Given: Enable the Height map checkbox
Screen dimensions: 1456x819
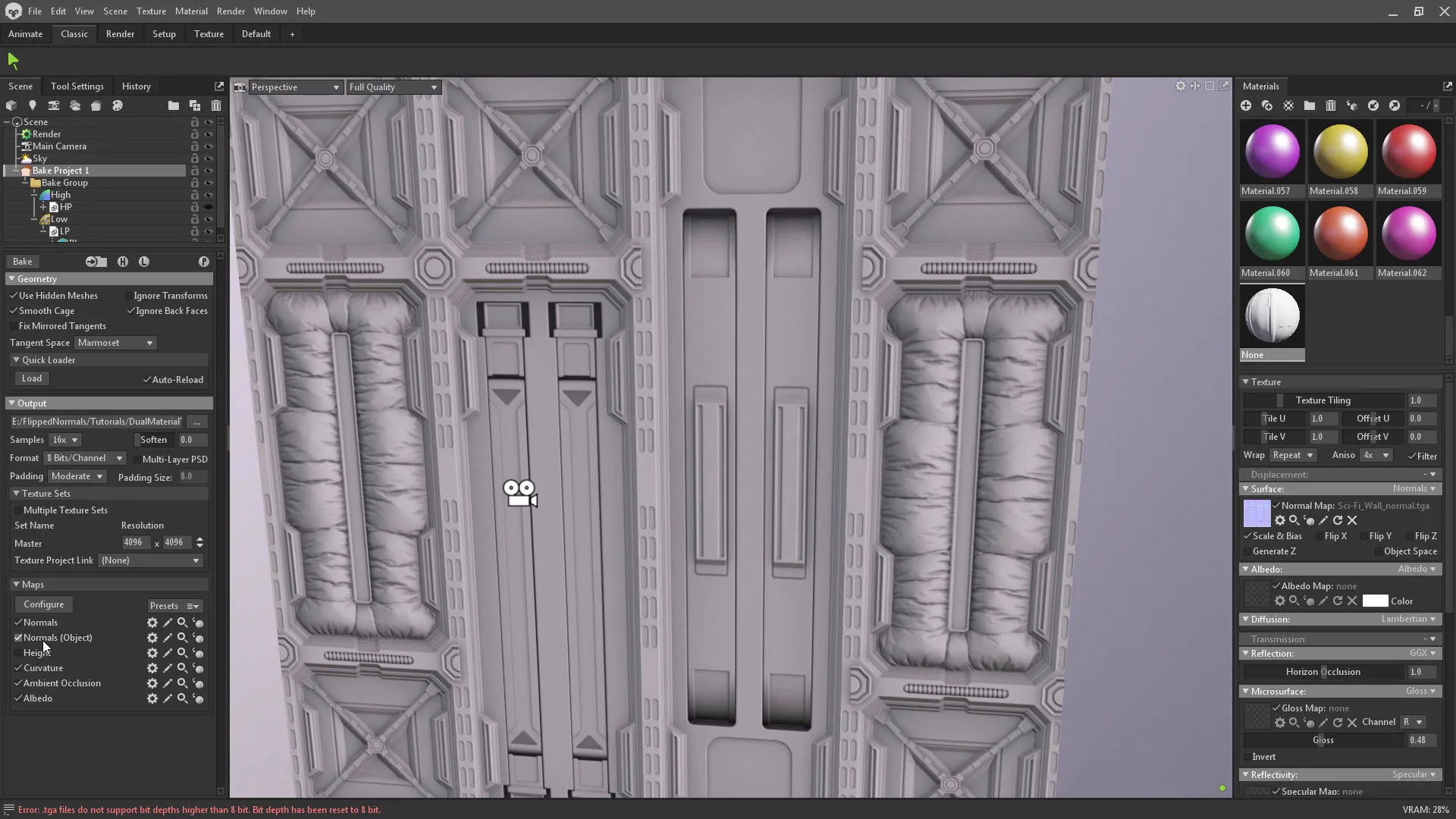Looking at the screenshot, I should [18, 653].
